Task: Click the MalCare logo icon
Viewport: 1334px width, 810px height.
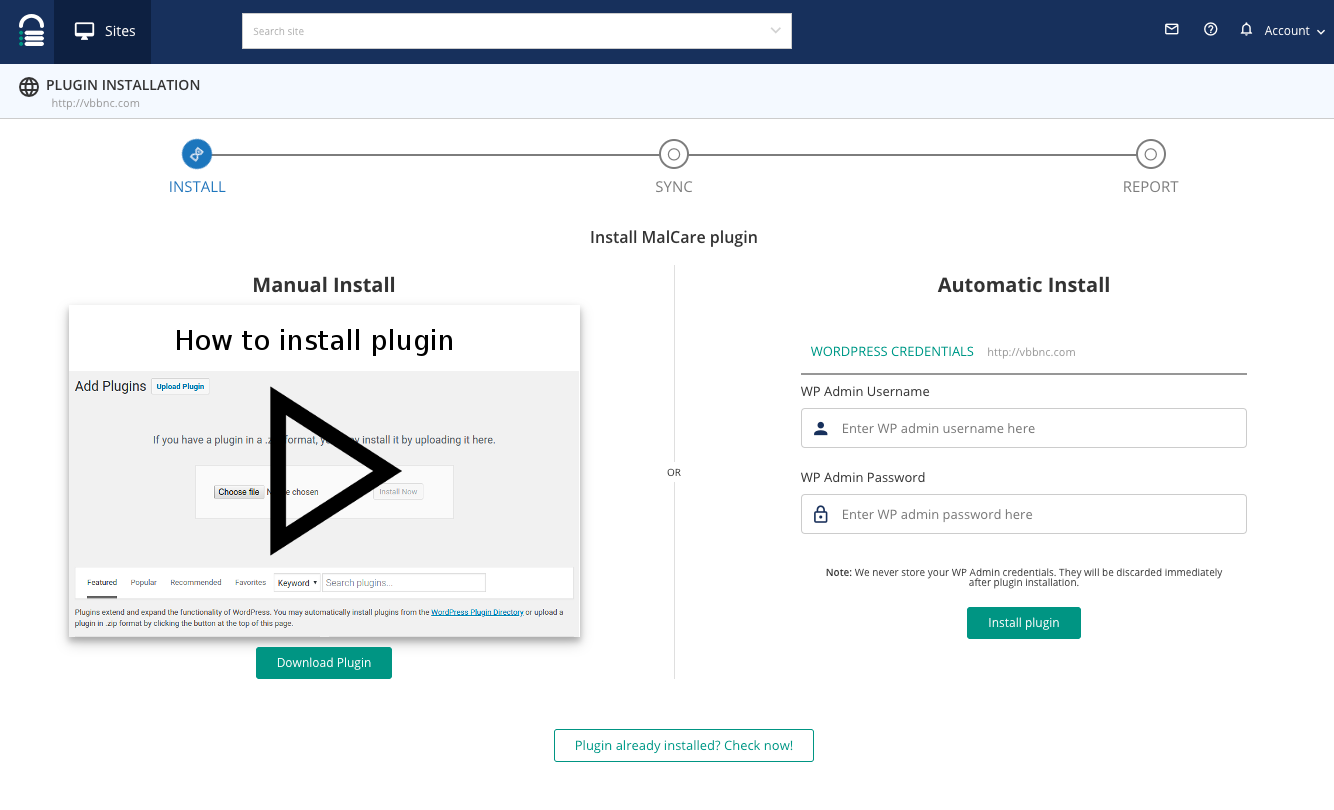Action: [32, 31]
